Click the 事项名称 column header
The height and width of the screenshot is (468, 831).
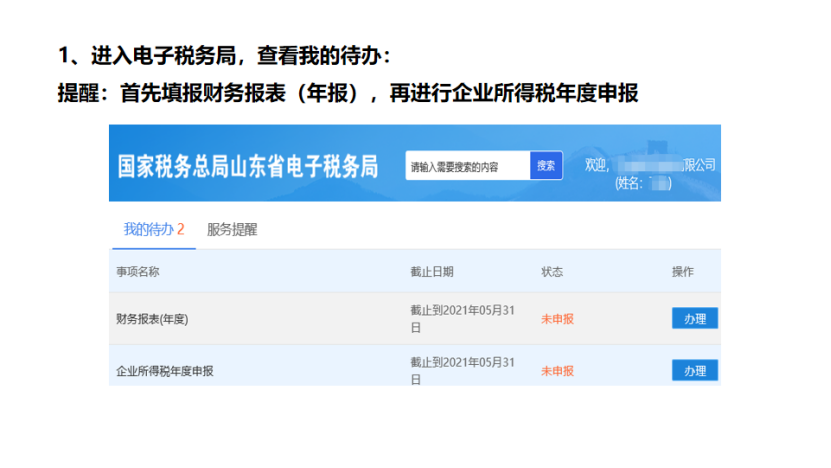click(x=138, y=272)
